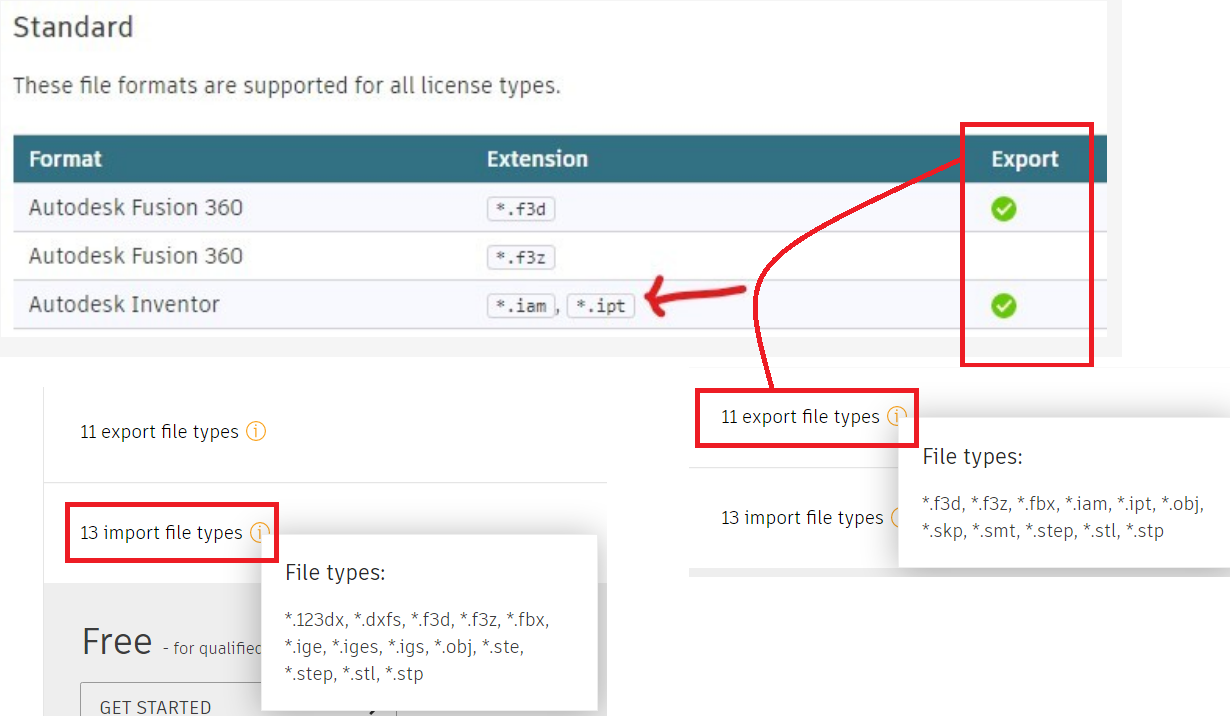Click the info icon in the right export panel
1230x724 pixels.
pyautogui.click(x=896, y=416)
